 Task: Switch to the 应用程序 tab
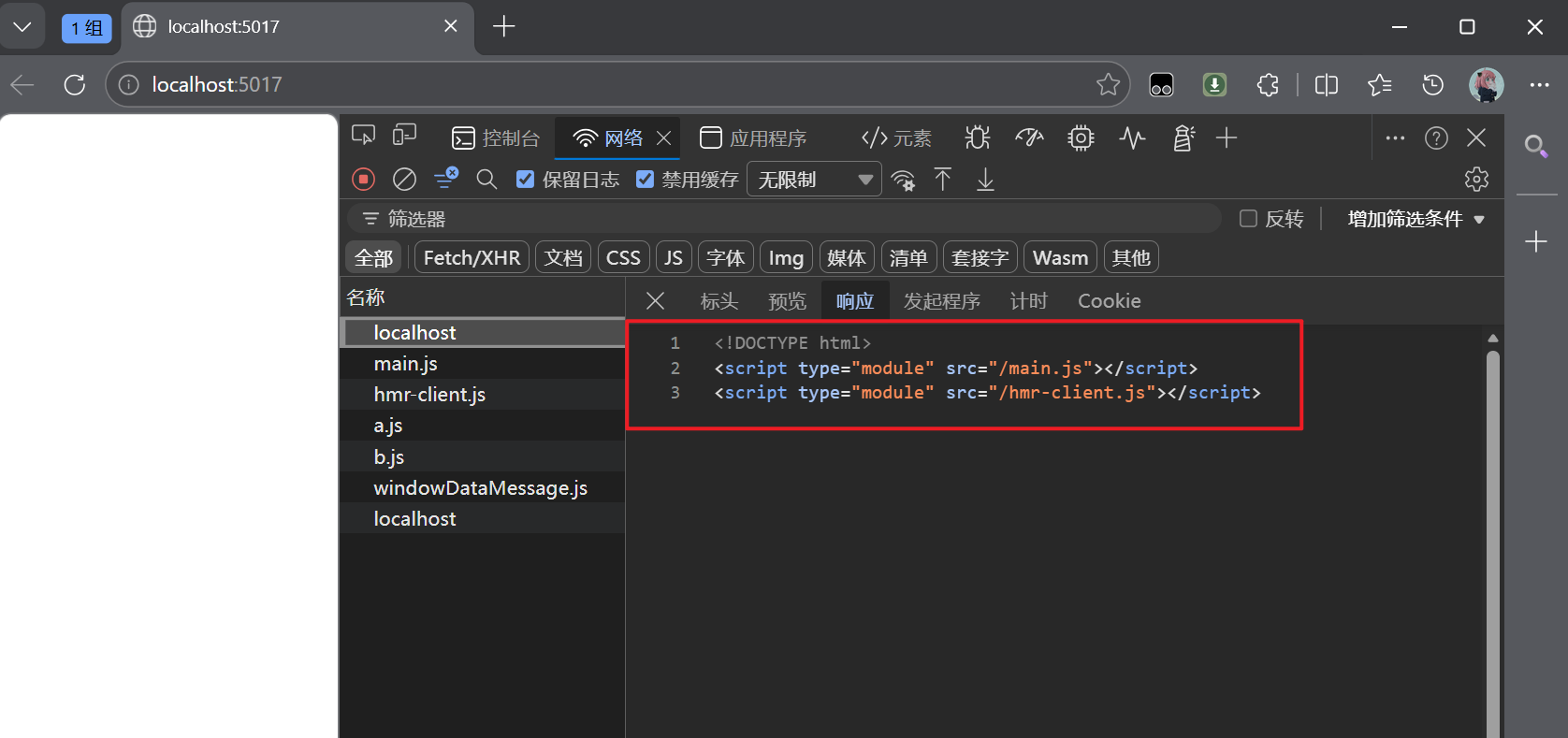tap(753, 138)
